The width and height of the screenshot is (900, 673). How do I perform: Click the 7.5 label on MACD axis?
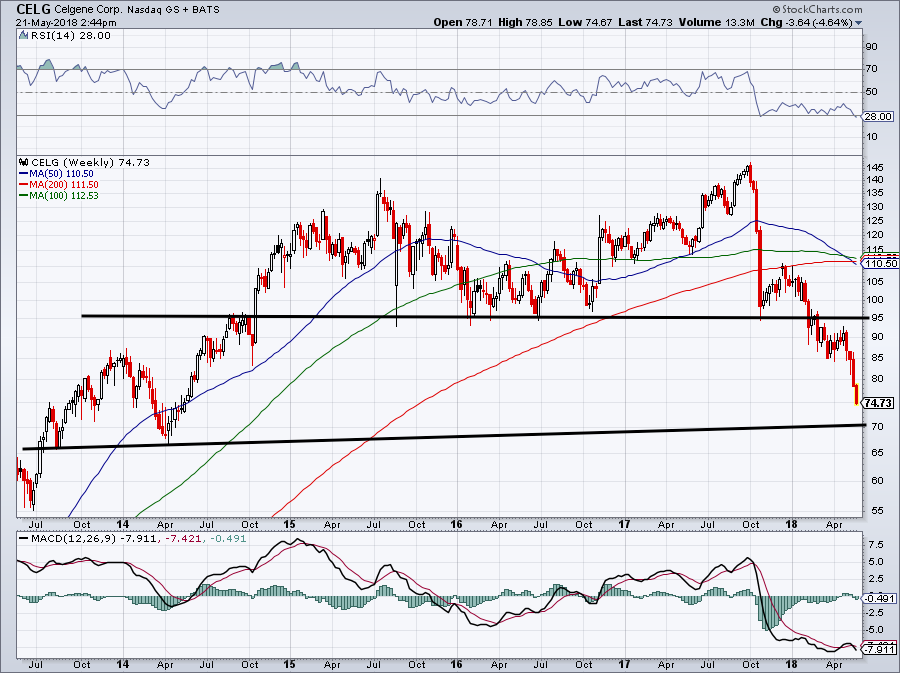click(875, 544)
